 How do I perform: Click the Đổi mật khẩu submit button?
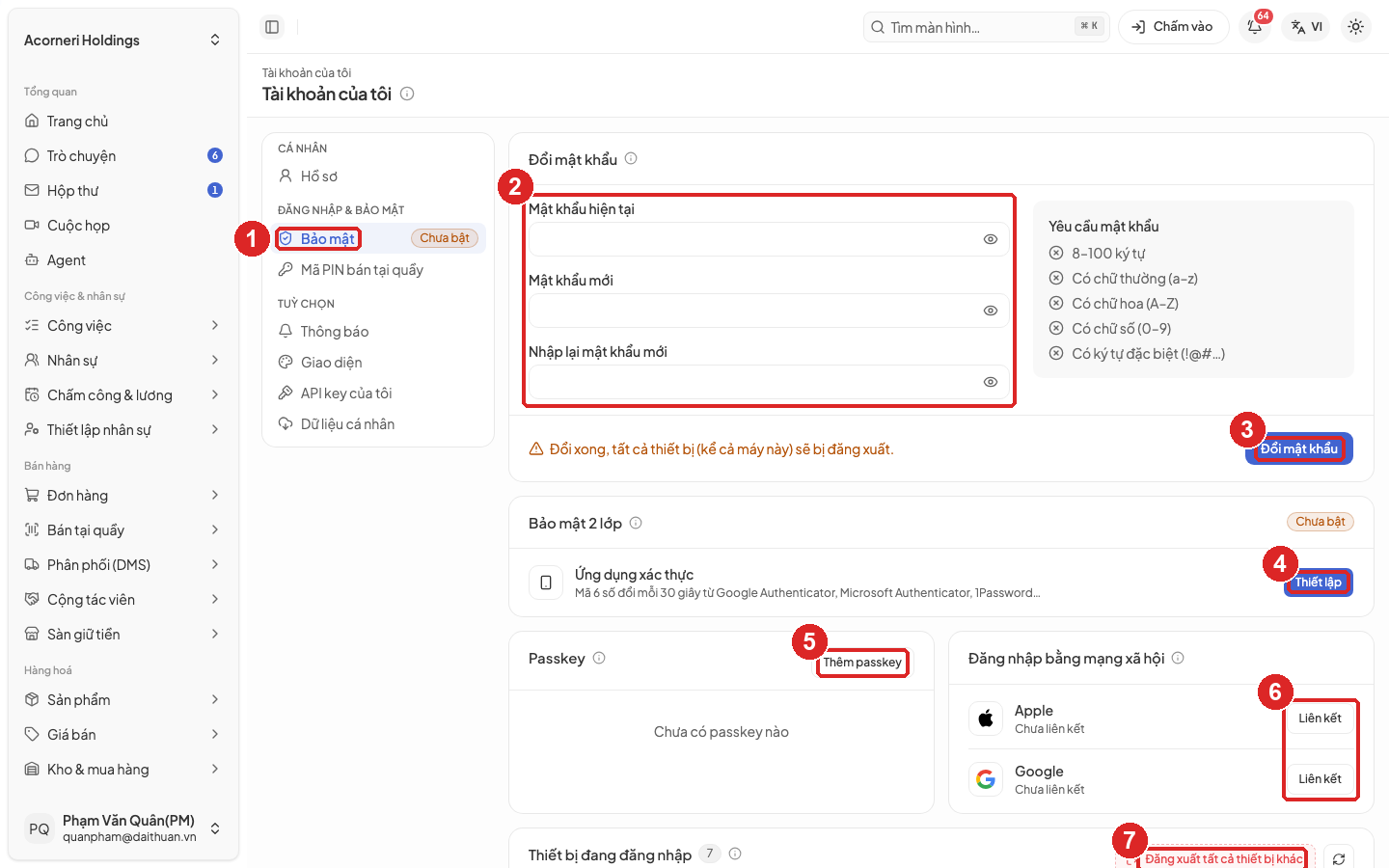coord(1299,448)
